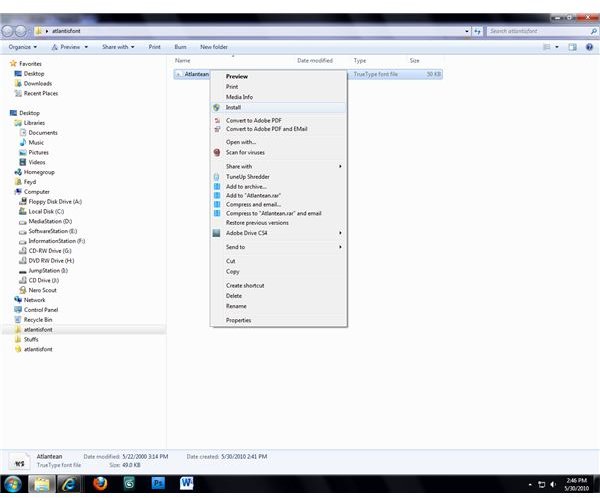This screenshot has height=498, width=600.
Task: Switch to Word in the taskbar
Action: click(187, 484)
